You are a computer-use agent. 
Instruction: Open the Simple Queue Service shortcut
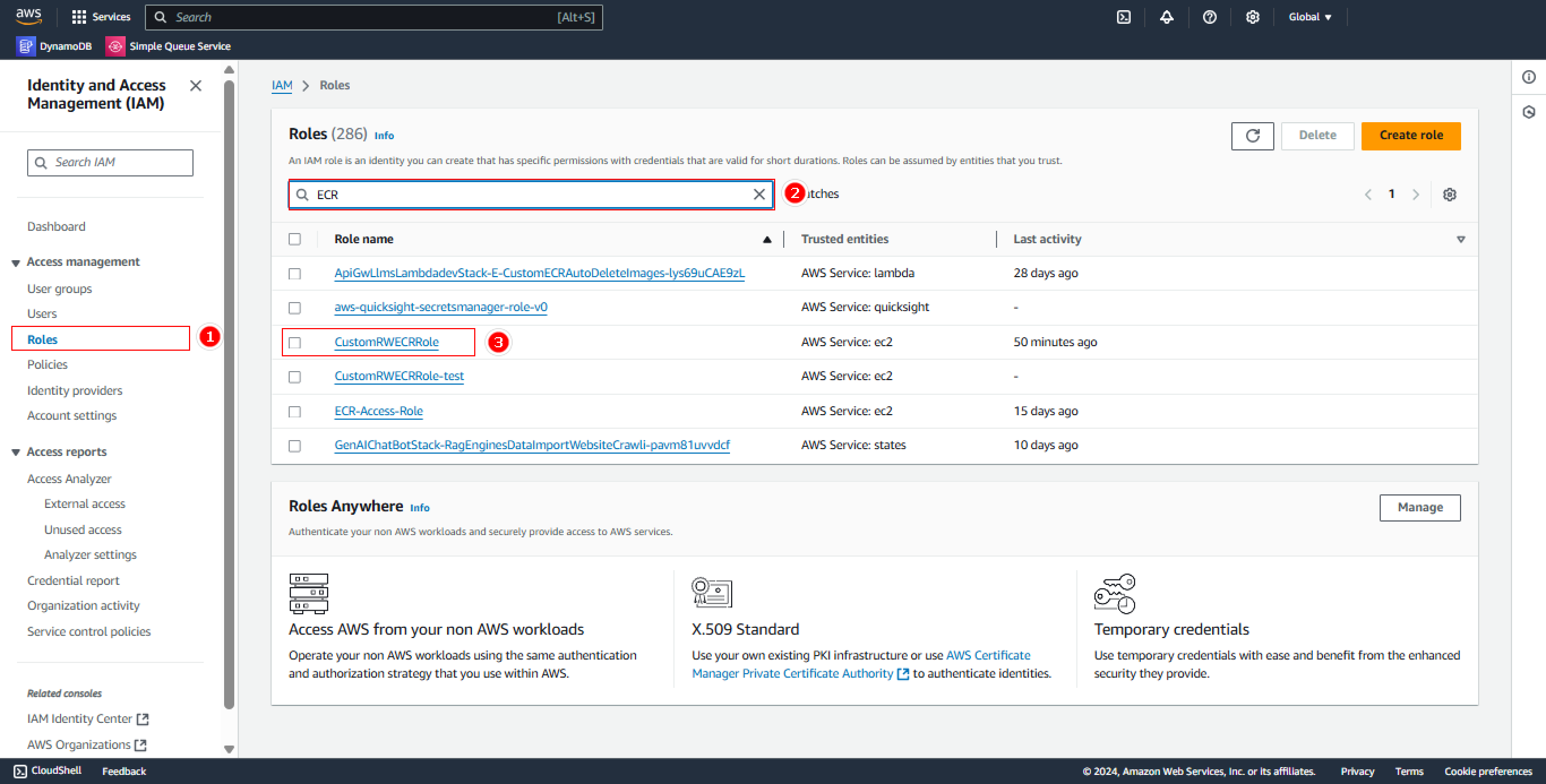(168, 46)
